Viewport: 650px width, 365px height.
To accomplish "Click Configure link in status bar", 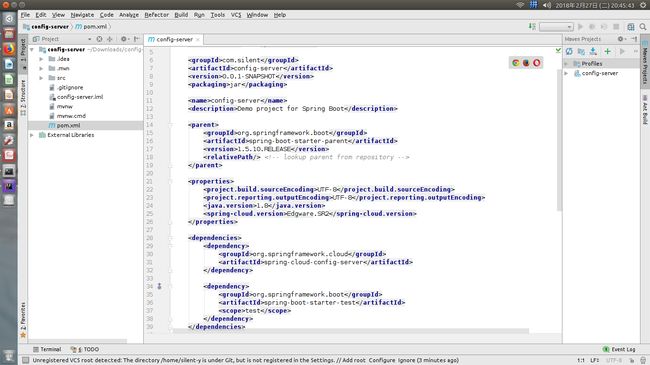I will pos(382,360).
